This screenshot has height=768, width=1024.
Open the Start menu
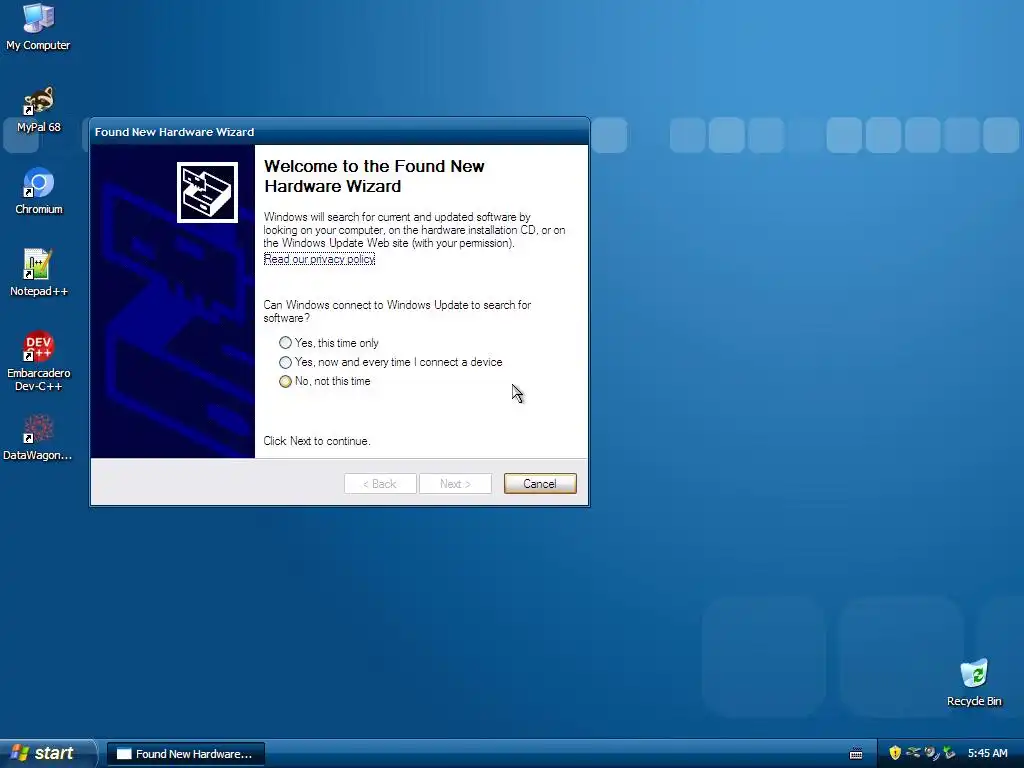47,753
